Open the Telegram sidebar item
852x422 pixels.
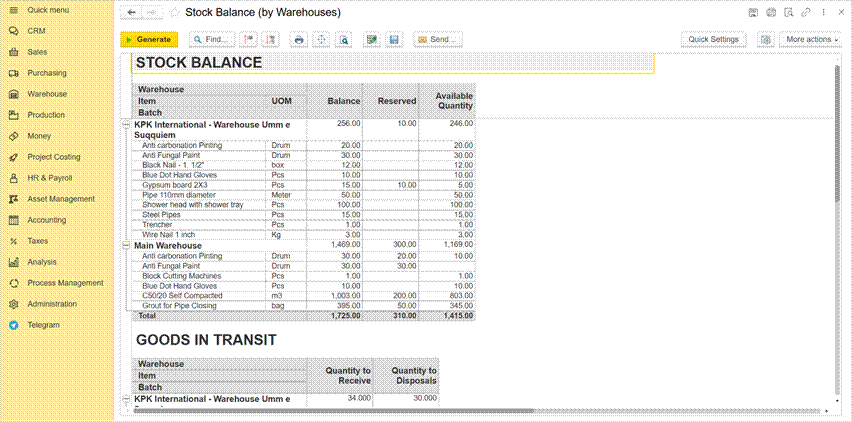(43, 325)
